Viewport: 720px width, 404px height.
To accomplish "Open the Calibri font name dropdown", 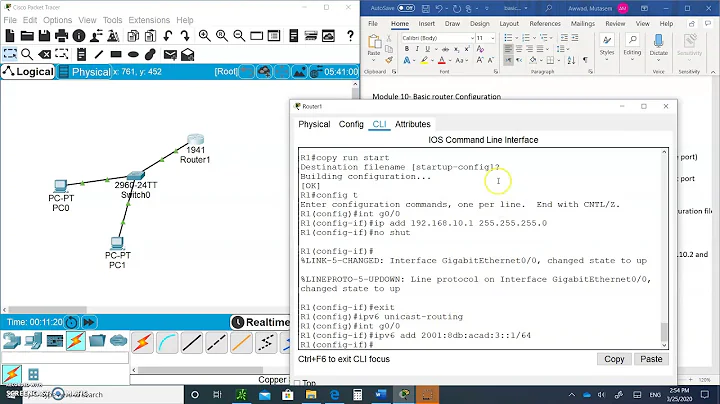I will click(472, 38).
